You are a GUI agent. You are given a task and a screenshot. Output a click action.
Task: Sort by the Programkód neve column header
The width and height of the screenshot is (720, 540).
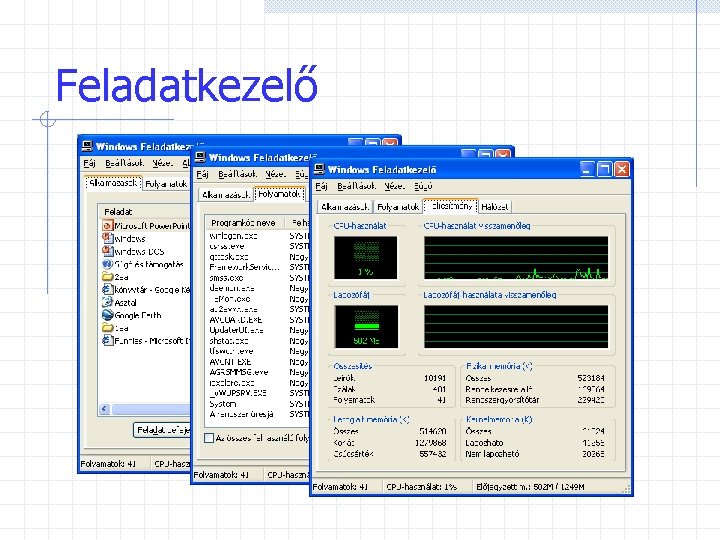tap(245, 223)
